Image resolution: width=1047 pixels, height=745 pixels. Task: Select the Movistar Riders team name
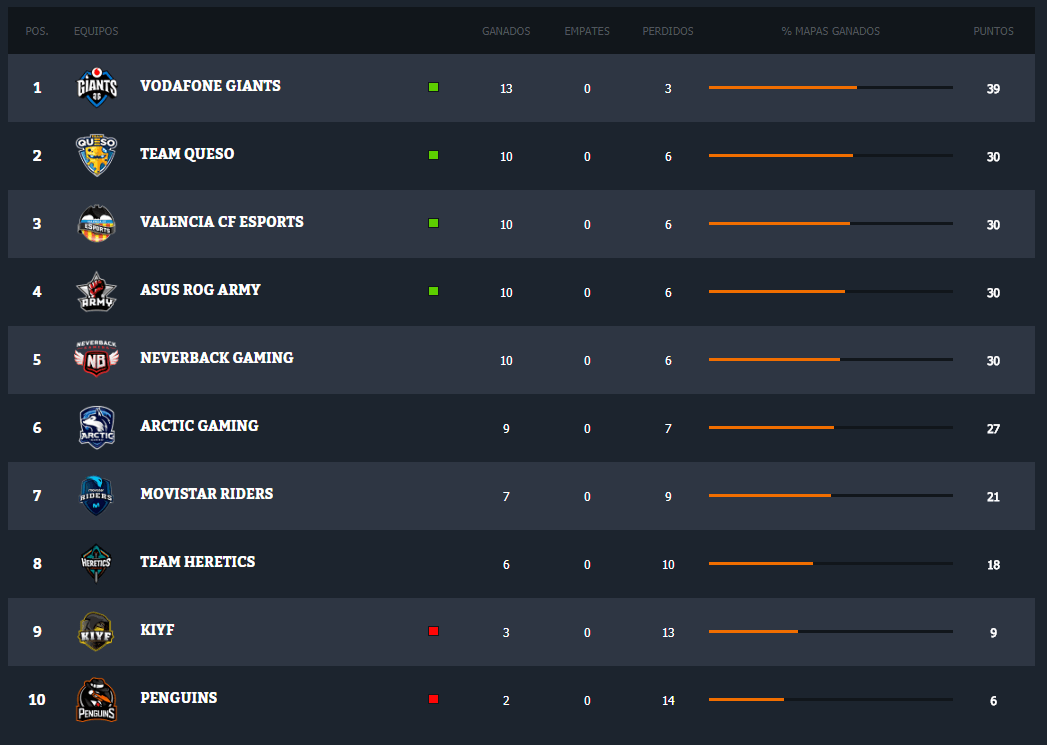(207, 494)
